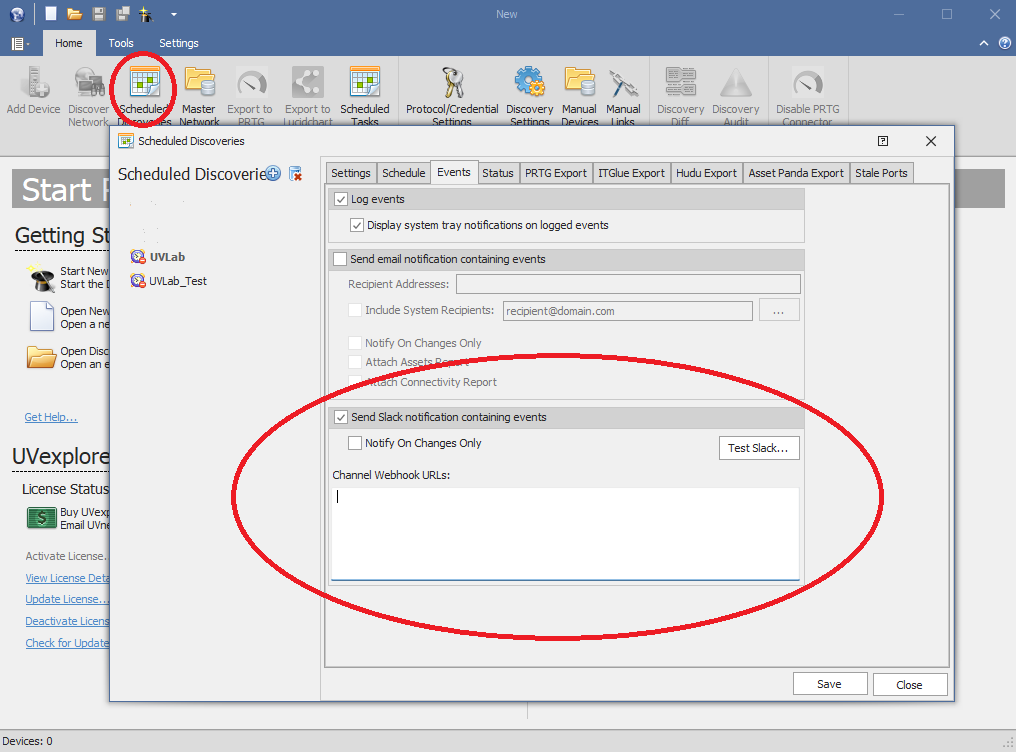Click the Recipient Addresses input field
This screenshot has height=752, width=1016.
[x=628, y=284]
